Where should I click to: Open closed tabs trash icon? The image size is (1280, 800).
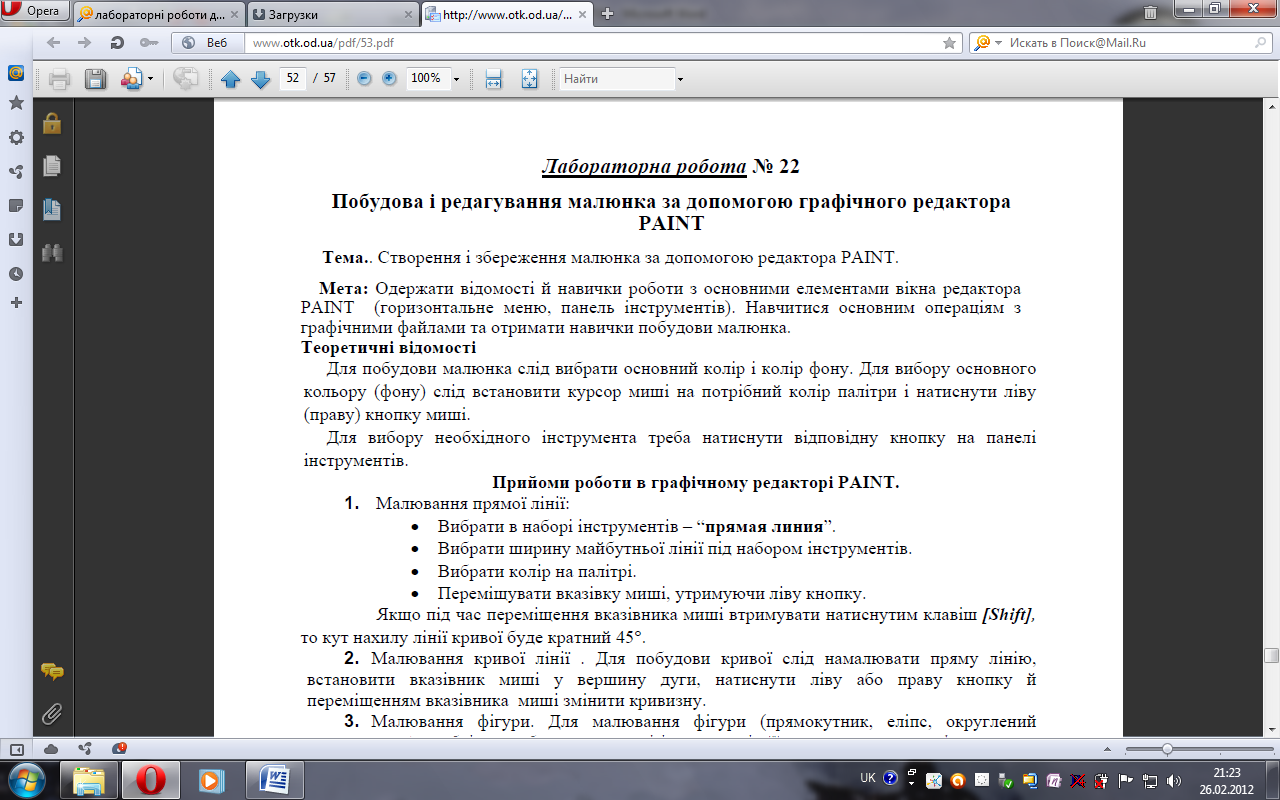[1150, 14]
